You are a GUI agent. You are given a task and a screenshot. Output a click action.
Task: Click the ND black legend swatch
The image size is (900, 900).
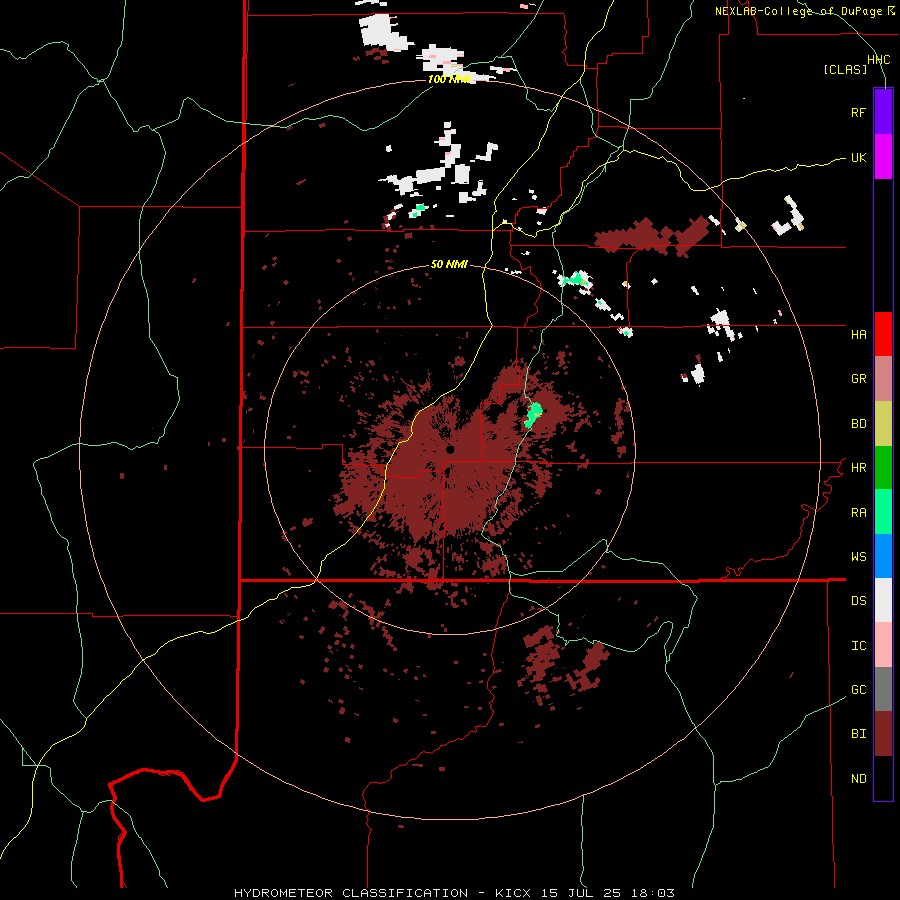pos(883,778)
